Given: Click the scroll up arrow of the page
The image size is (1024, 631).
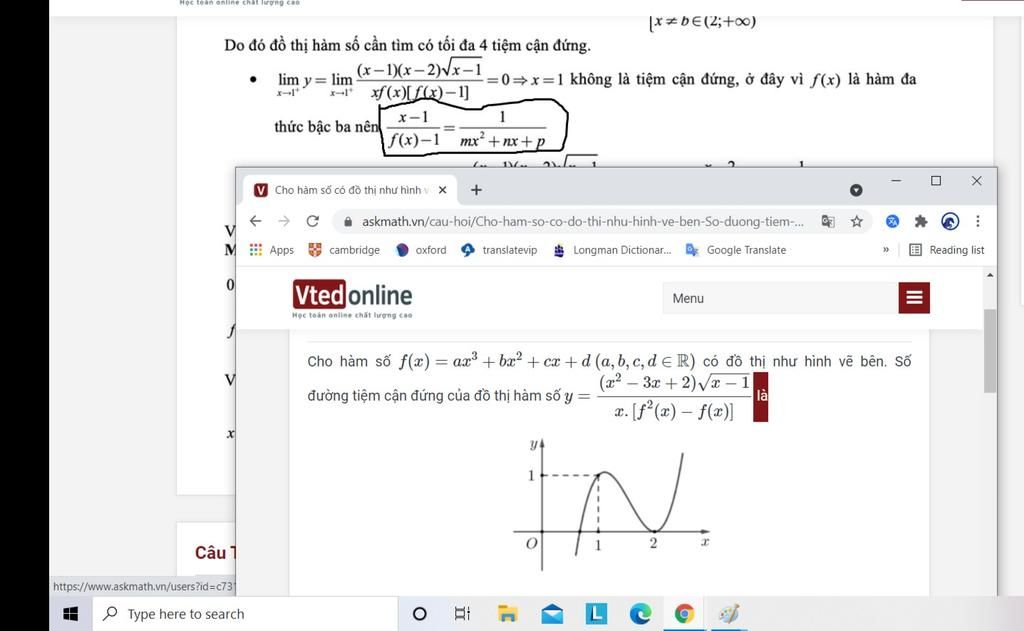Looking at the screenshot, I should [x=990, y=275].
